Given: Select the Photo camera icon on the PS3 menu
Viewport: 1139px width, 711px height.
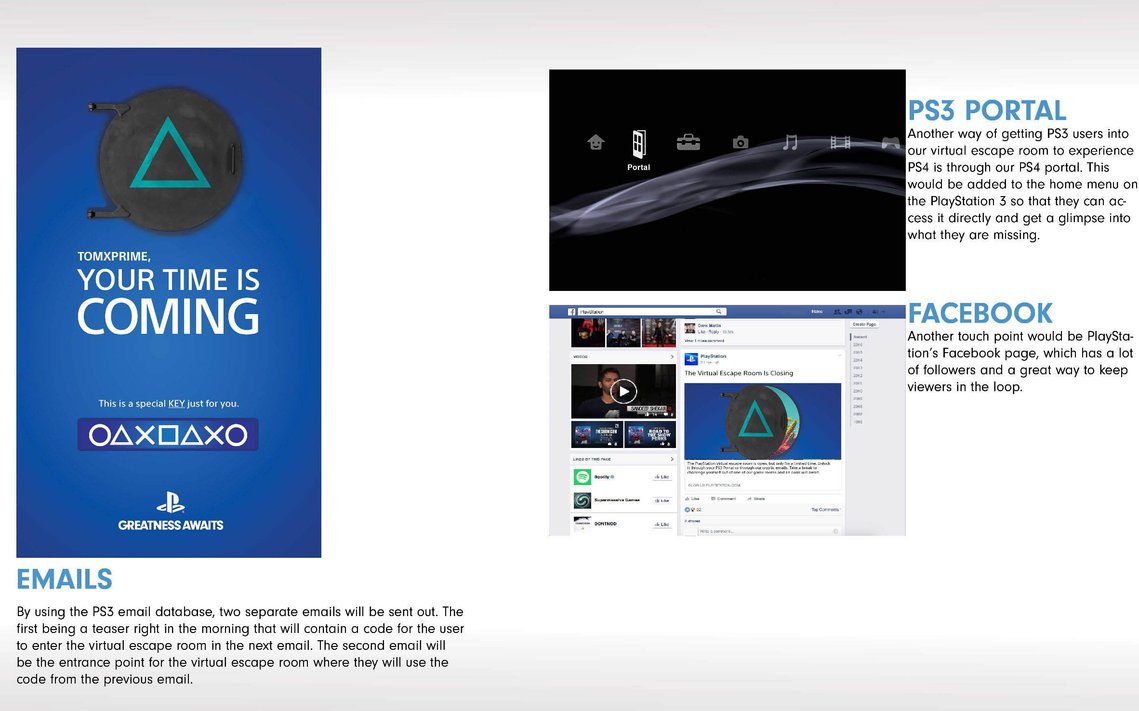Looking at the screenshot, I should [740, 142].
